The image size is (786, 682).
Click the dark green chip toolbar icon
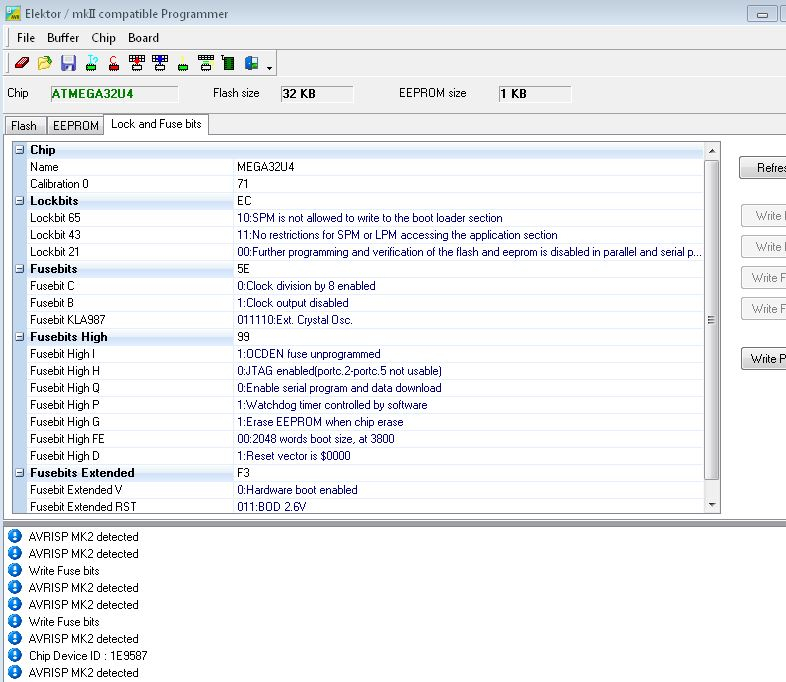(229, 63)
